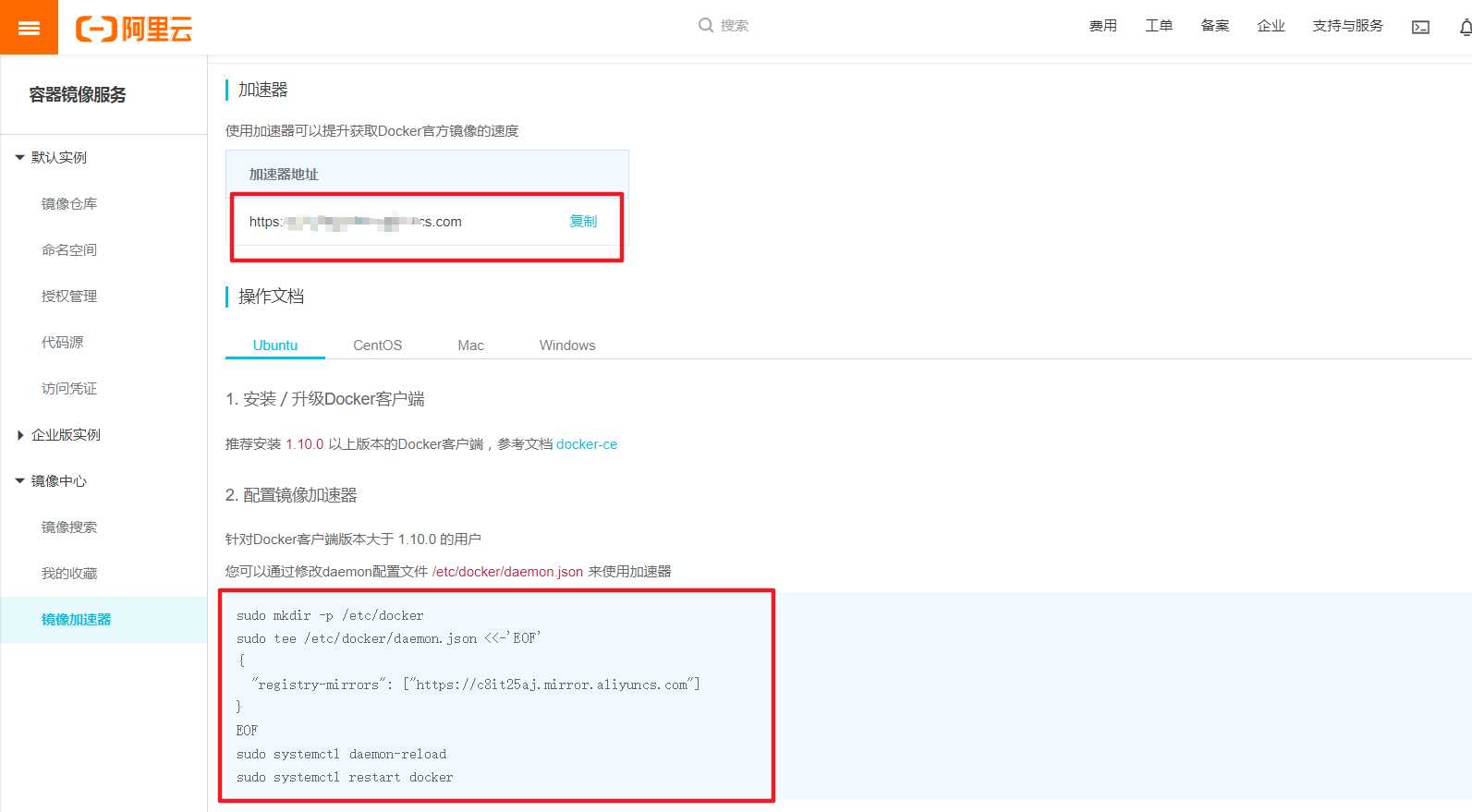Open 访问凭证 in sidebar
Viewport: 1472px width, 812px height.
coord(69,388)
